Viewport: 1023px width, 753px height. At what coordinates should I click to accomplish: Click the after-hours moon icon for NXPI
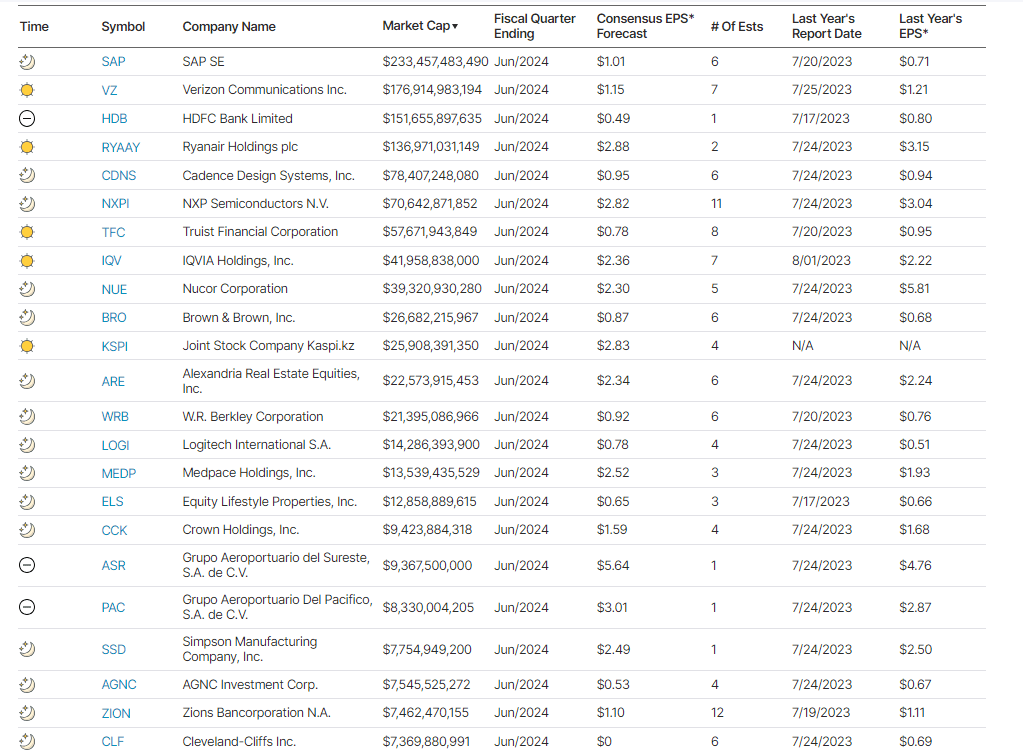pyautogui.click(x=27, y=204)
